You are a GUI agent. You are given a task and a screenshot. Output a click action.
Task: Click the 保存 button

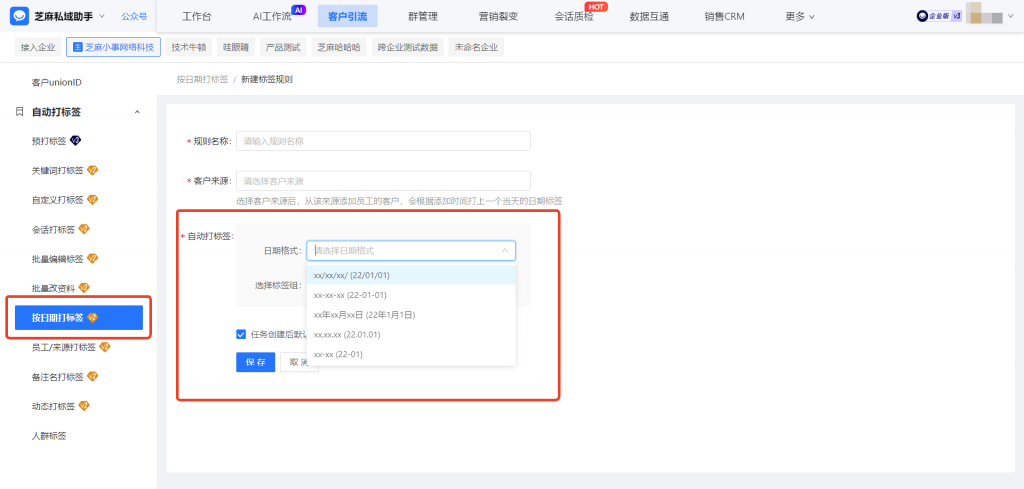[x=255, y=362]
